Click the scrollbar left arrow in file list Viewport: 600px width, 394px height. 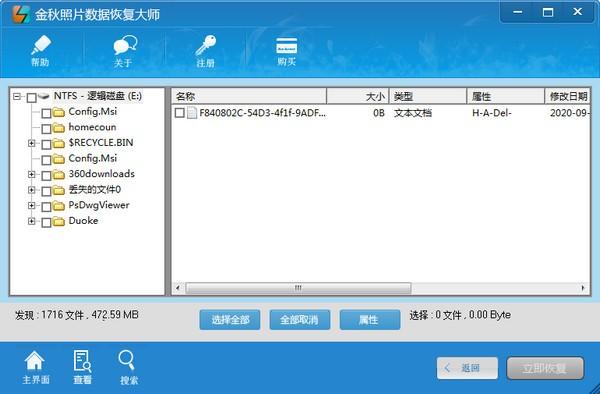click(178, 288)
